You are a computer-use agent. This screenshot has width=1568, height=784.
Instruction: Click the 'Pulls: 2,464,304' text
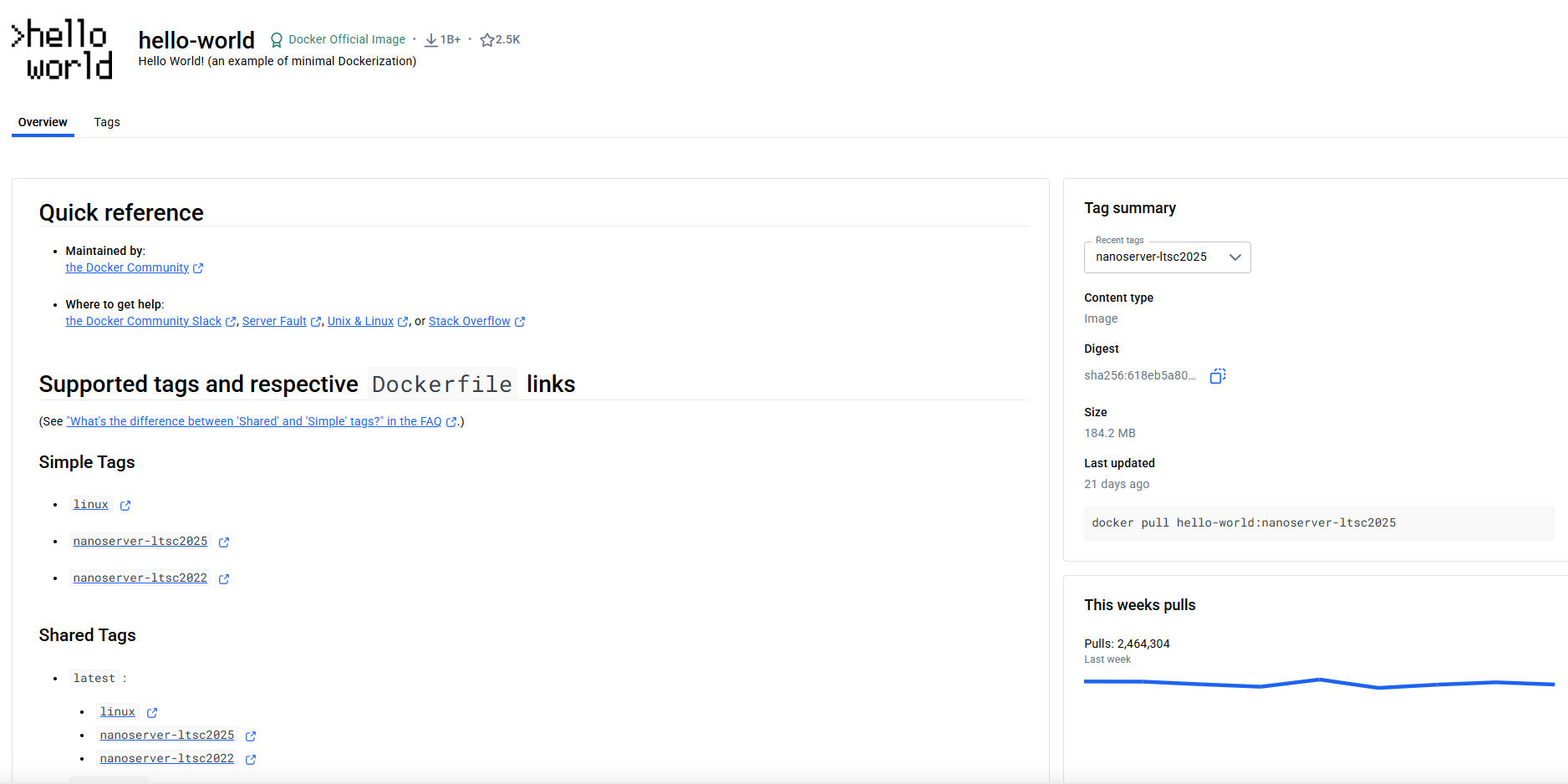1127,644
